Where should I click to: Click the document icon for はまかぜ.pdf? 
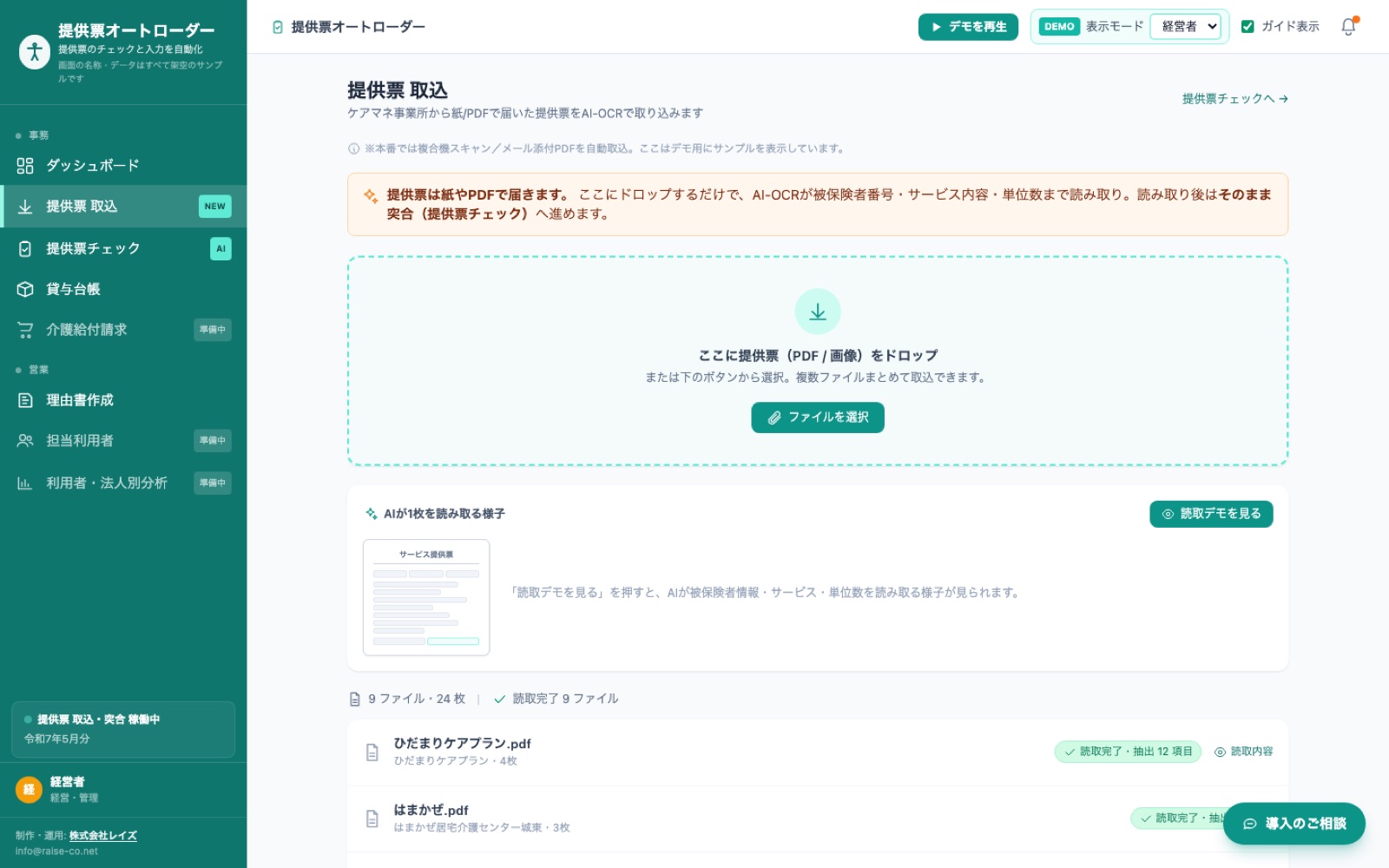pyautogui.click(x=372, y=819)
